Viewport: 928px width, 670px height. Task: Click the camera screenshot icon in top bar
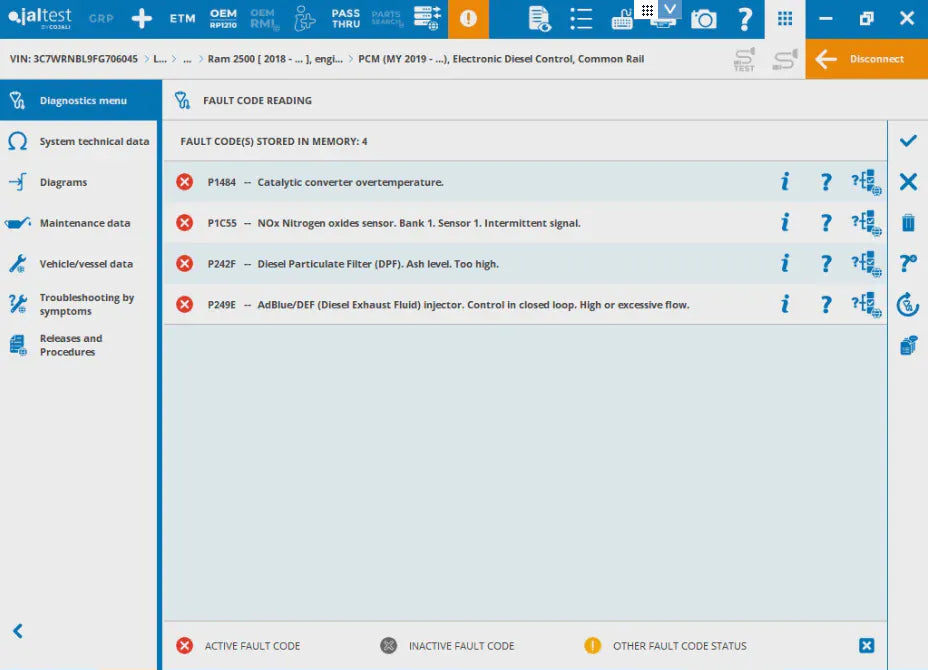[x=704, y=19]
